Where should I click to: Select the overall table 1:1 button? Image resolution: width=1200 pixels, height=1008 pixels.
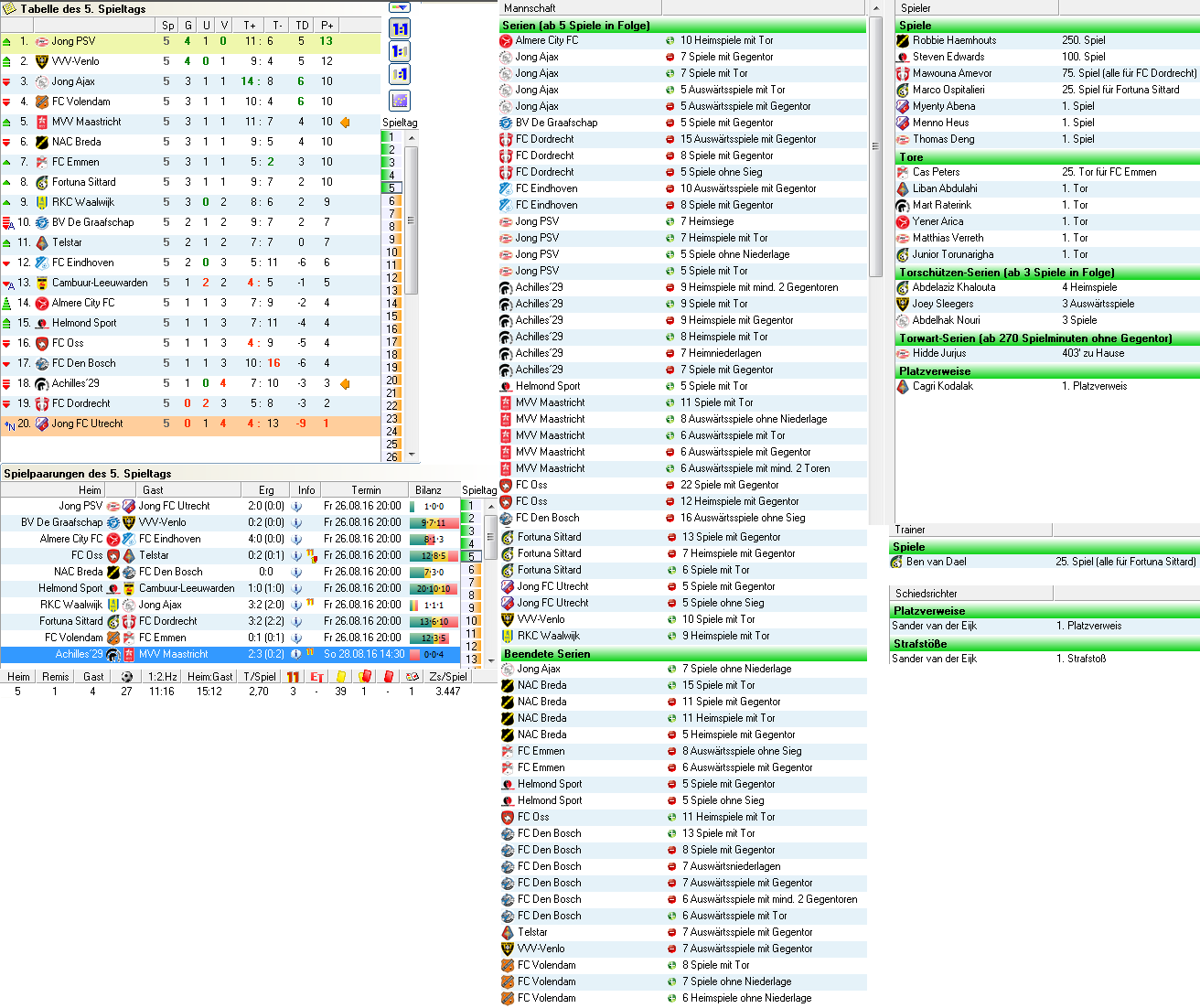coord(400,29)
